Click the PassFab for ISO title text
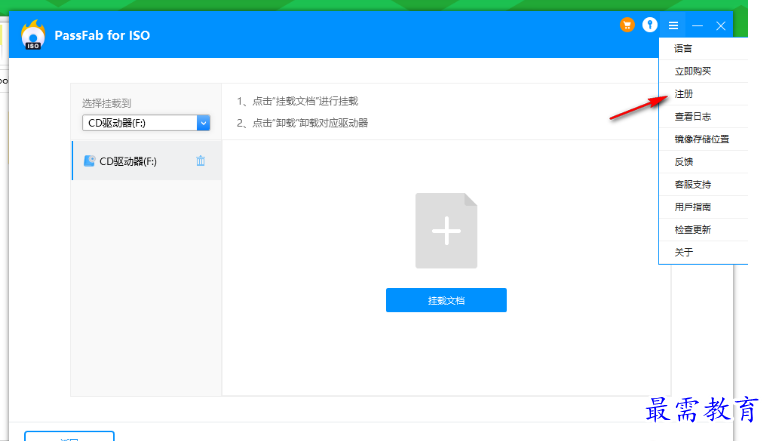The height and width of the screenshot is (441, 767). click(x=102, y=35)
